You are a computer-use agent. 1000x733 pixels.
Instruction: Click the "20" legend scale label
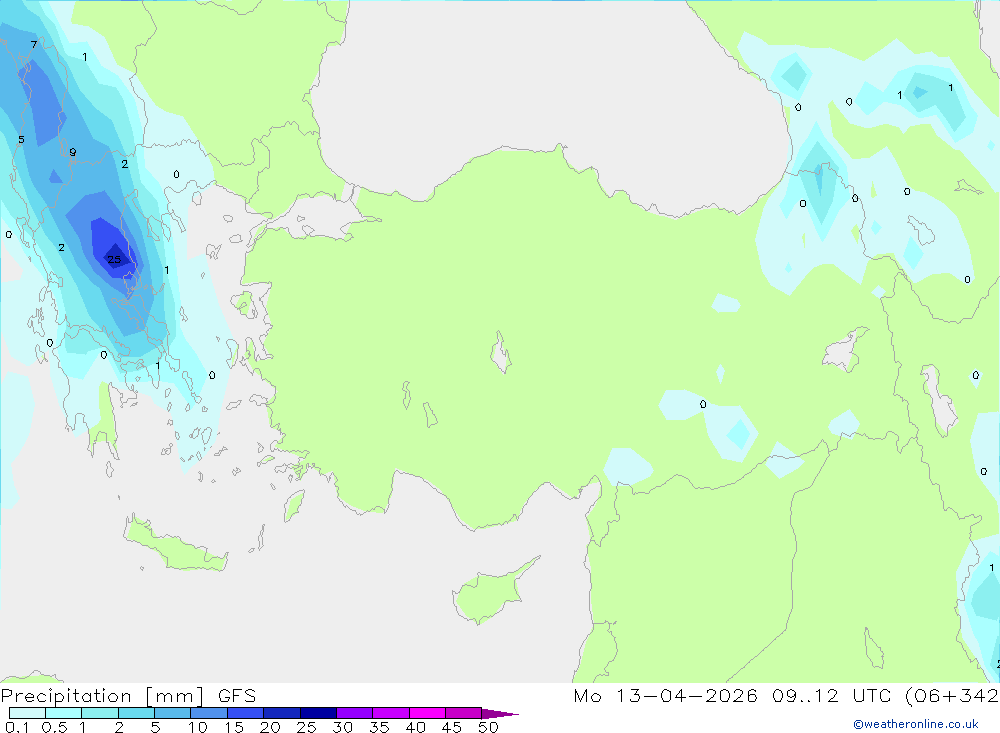270,727
